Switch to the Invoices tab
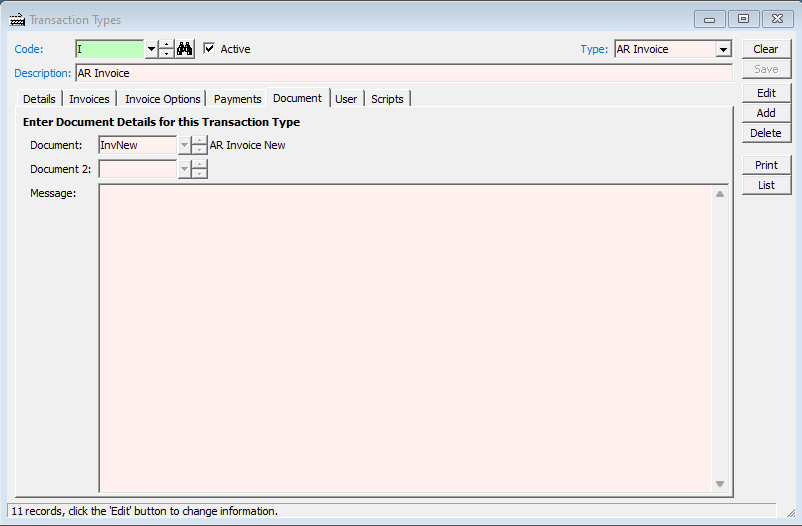Screen dimensions: 802x526 [x=90, y=99]
